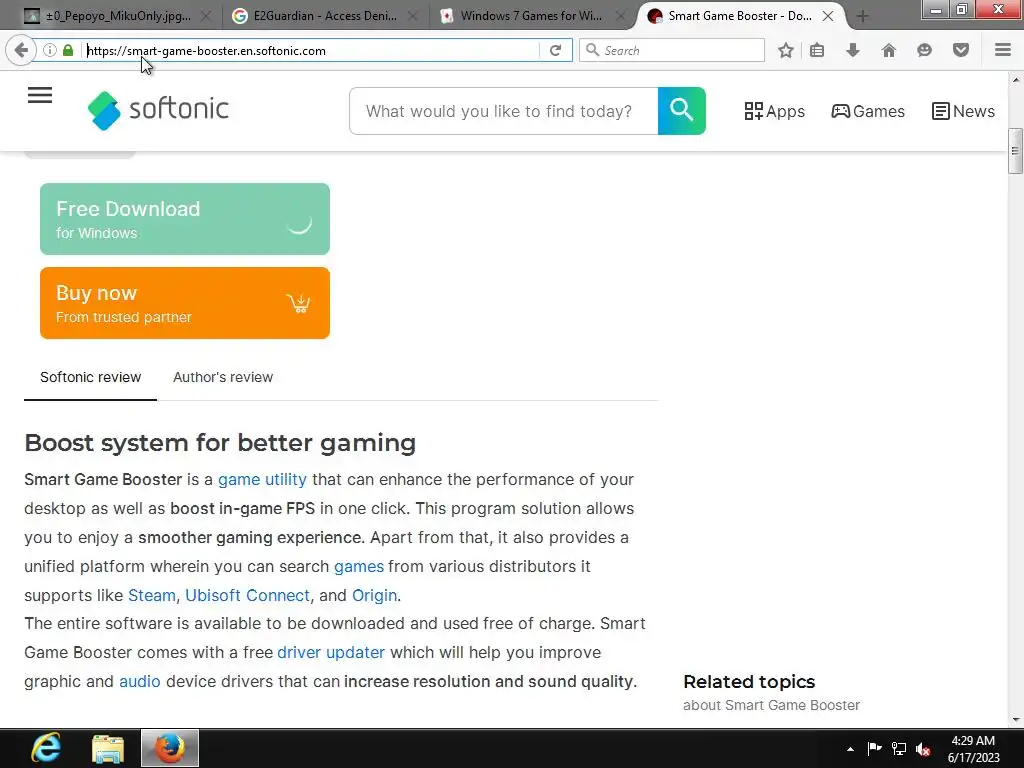
Task: Select the Softonic review tab
Action: pos(90,377)
